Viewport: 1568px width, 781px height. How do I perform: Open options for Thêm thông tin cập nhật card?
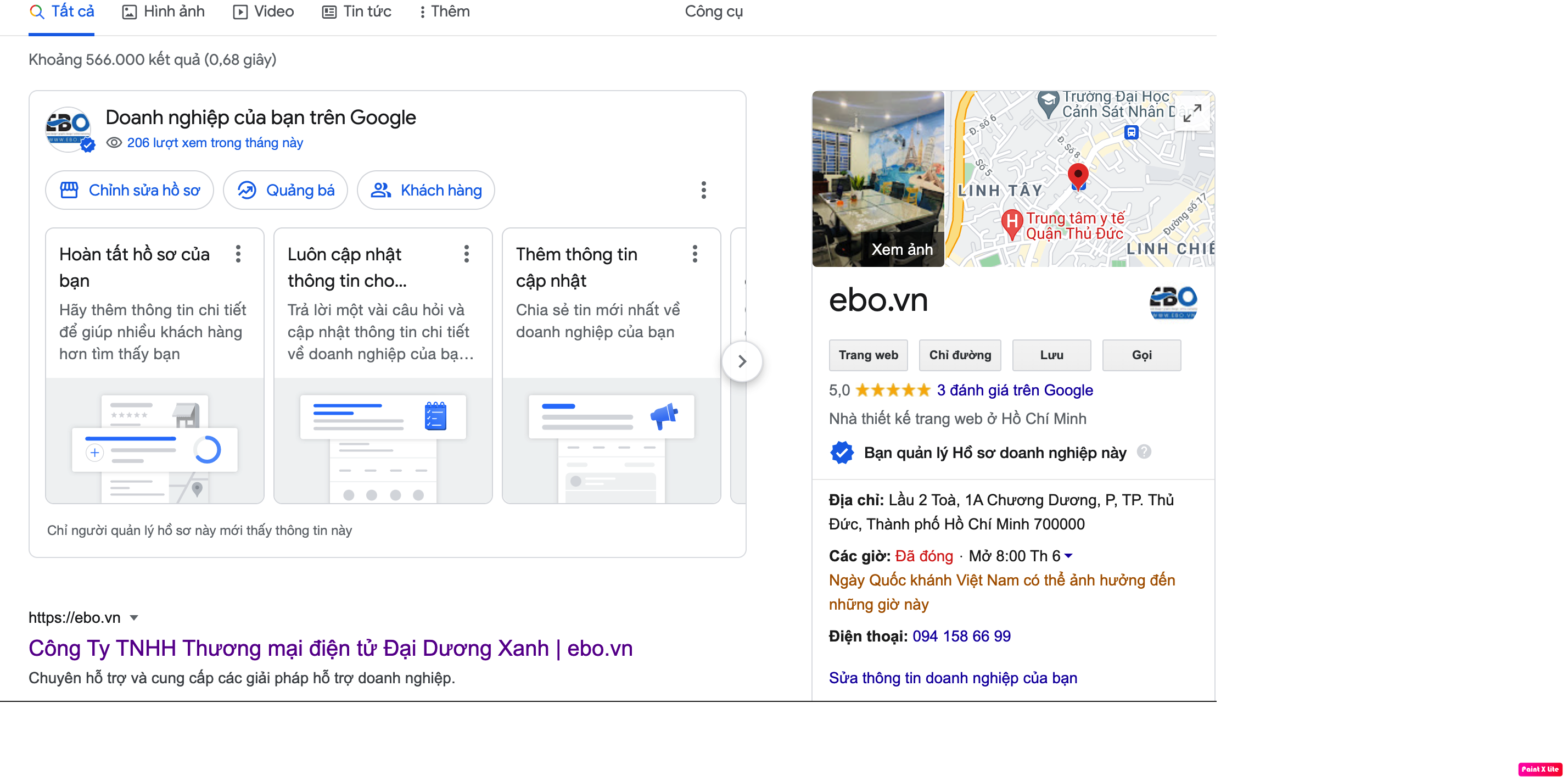point(695,254)
